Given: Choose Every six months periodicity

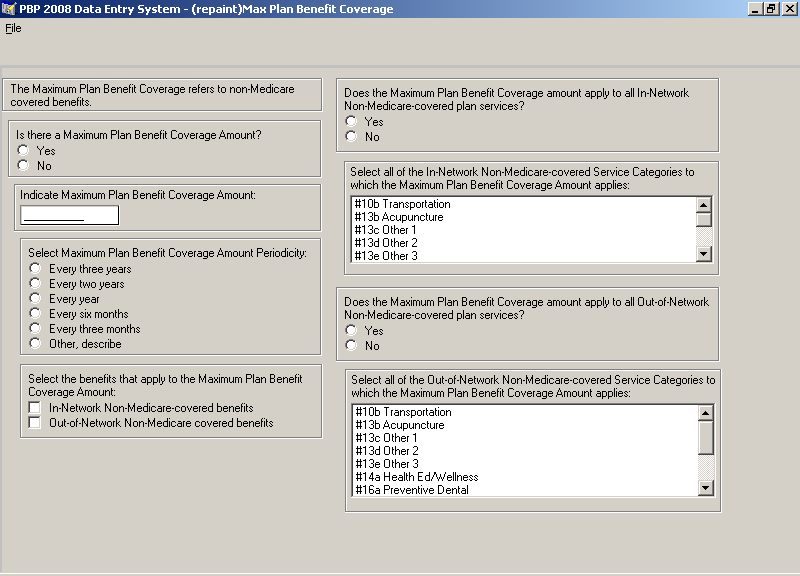Looking at the screenshot, I should pyautogui.click(x=35, y=313).
